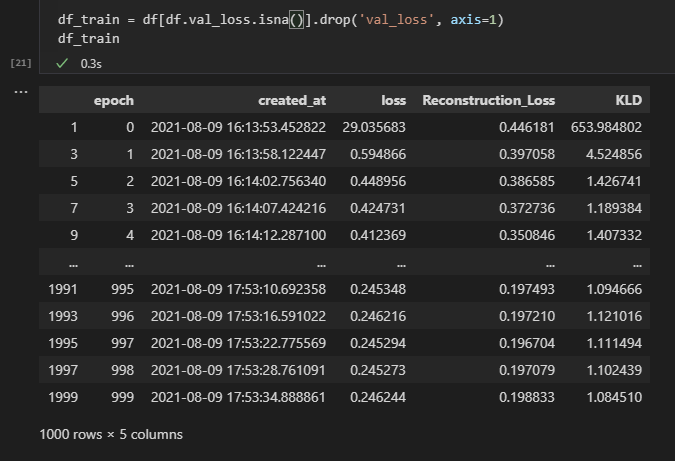Click KLD value 1.102439
Screen dimensions: 675x461
[614, 370]
